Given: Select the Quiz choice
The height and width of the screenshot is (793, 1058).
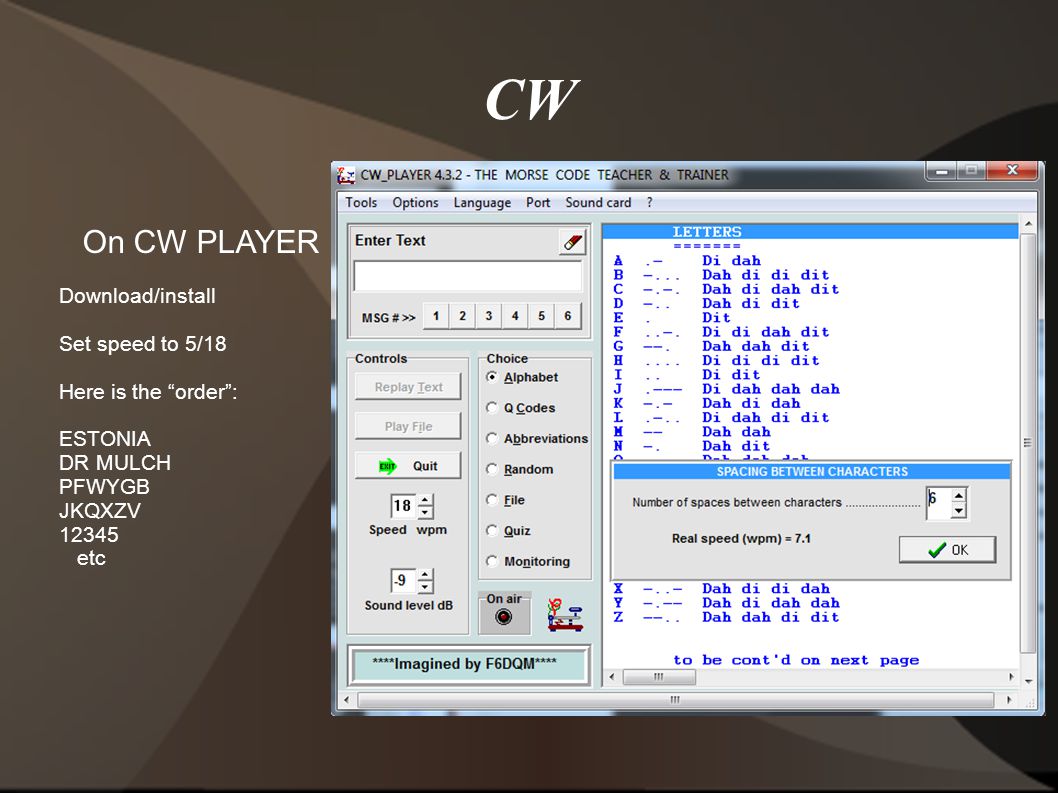Looking at the screenshot, I should point(508,530).
